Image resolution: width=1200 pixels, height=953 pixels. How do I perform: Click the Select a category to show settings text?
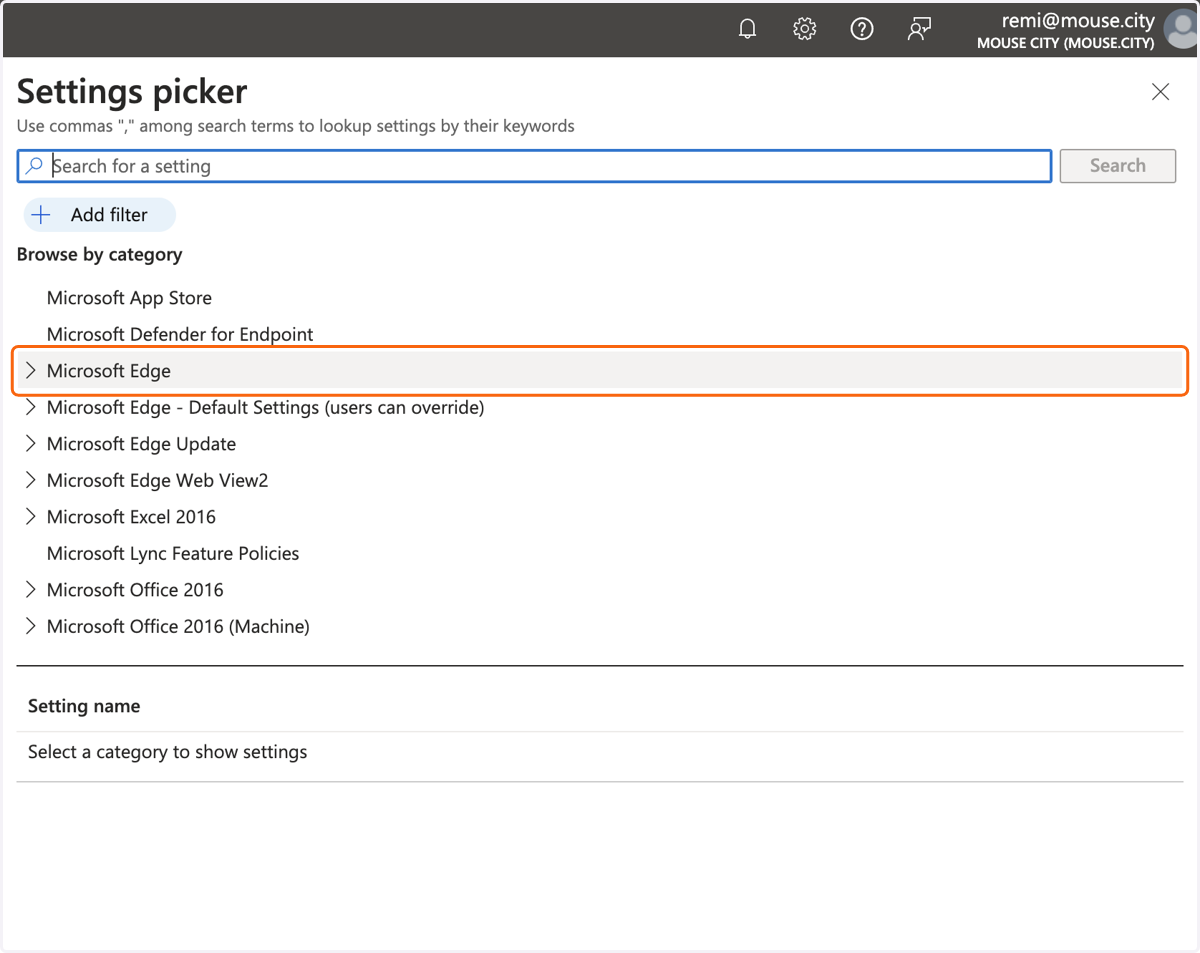coord(167,752)
